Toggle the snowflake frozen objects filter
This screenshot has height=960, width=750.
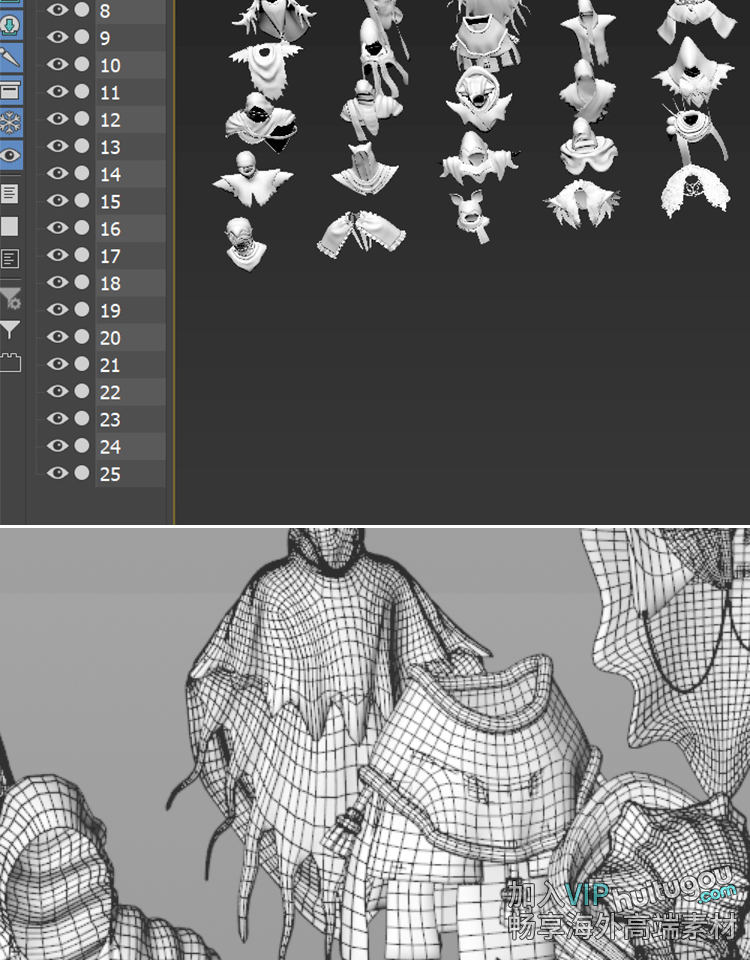pos(10,122)
